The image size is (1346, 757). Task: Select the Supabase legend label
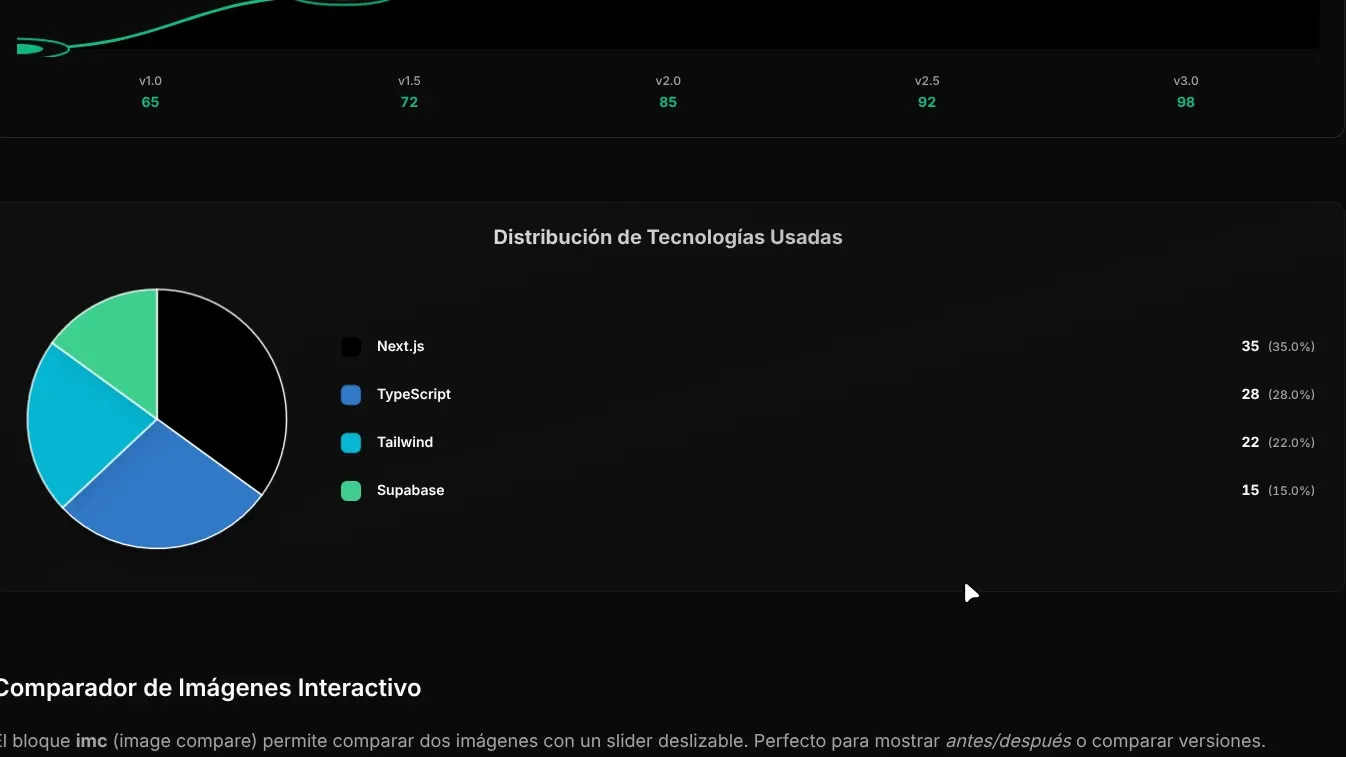tap(410, 490)
